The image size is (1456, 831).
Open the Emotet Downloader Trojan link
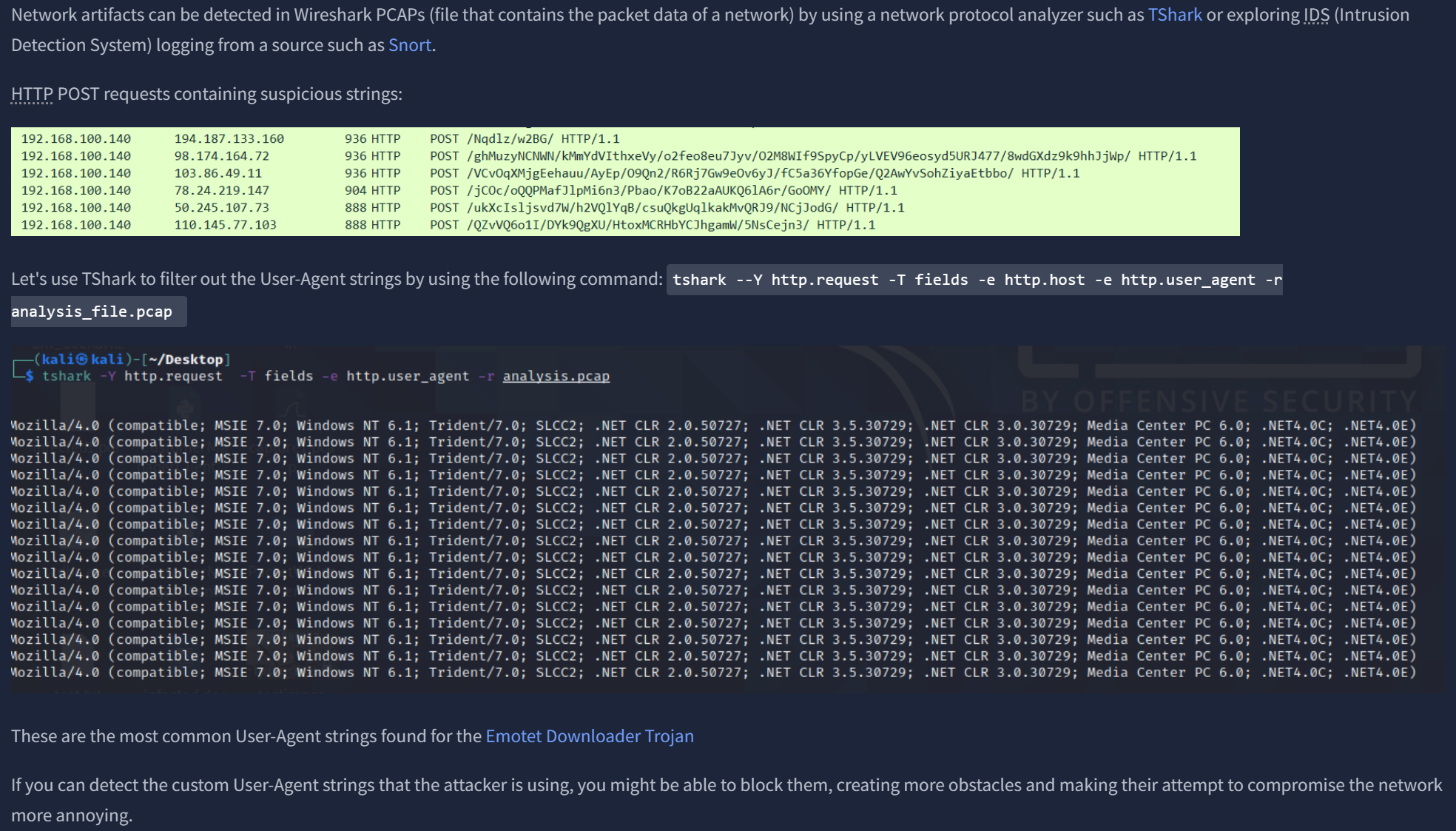coord(589,736)
